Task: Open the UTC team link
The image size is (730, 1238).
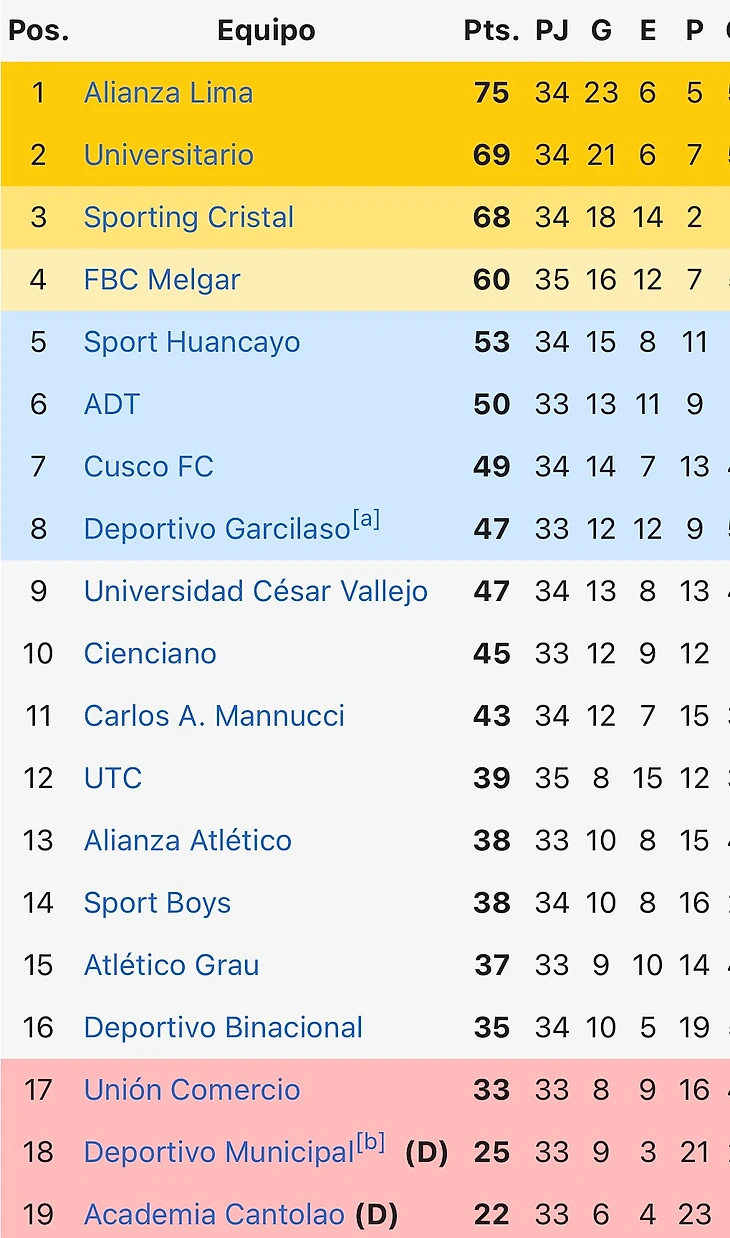Action: tap(113, 778)
